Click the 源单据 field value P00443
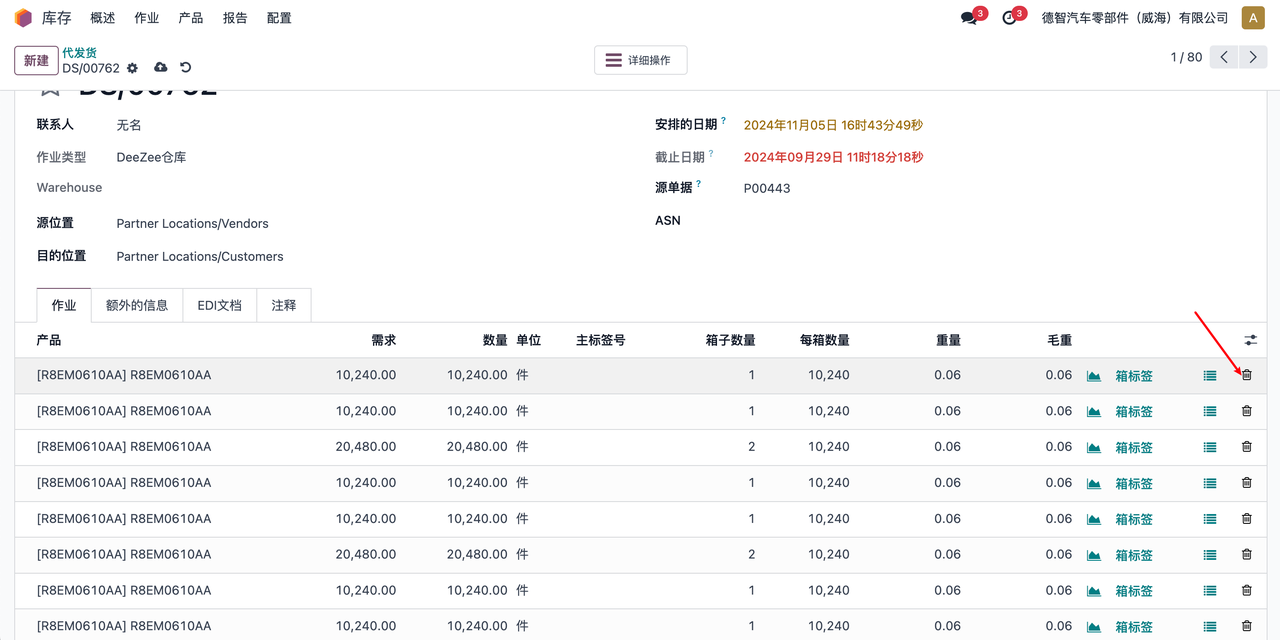Screen dimensions: 1280x640 pos(767,188)
